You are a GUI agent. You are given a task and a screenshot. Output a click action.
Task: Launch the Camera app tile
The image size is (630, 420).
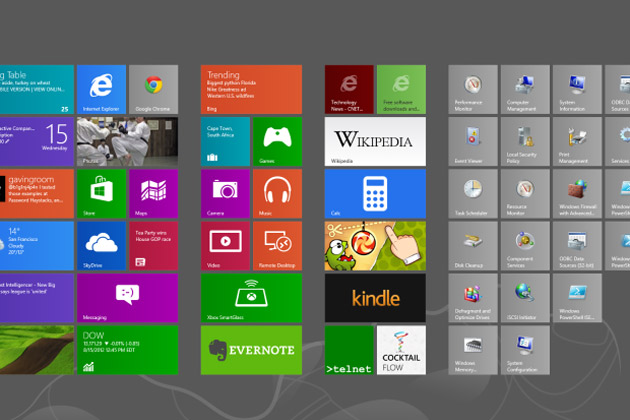(x=225, y=192)
